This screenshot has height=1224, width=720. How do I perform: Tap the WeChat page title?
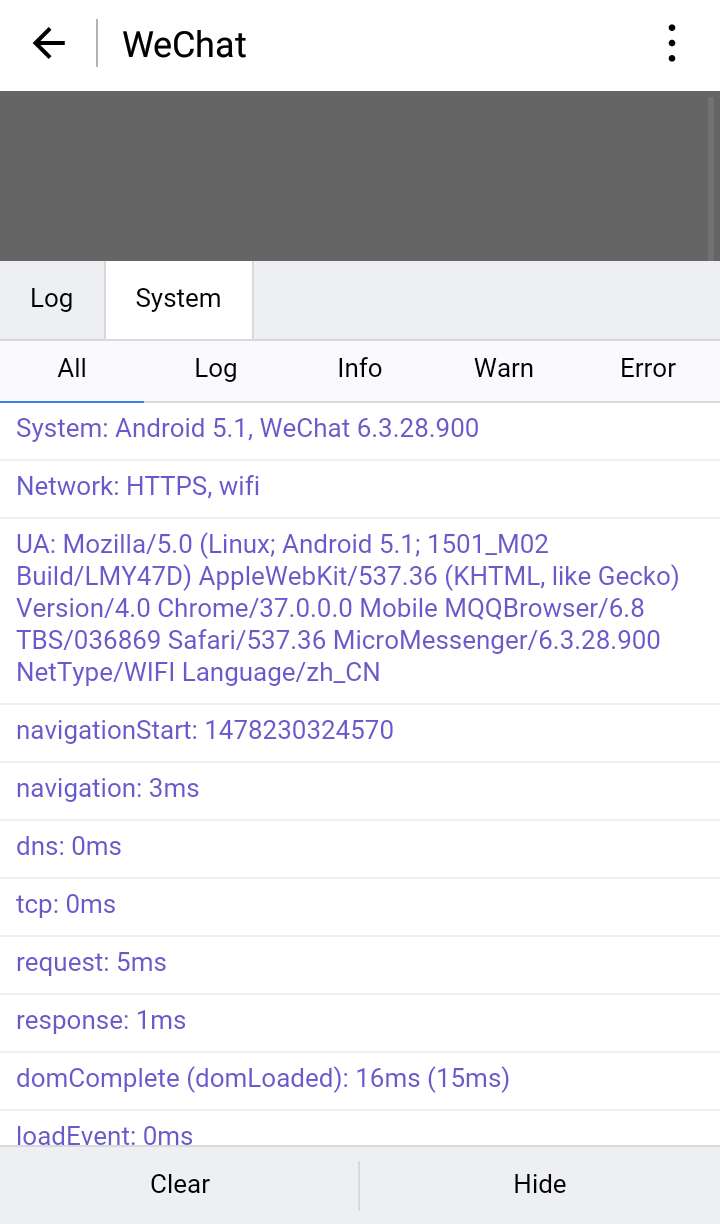point(184,45)
